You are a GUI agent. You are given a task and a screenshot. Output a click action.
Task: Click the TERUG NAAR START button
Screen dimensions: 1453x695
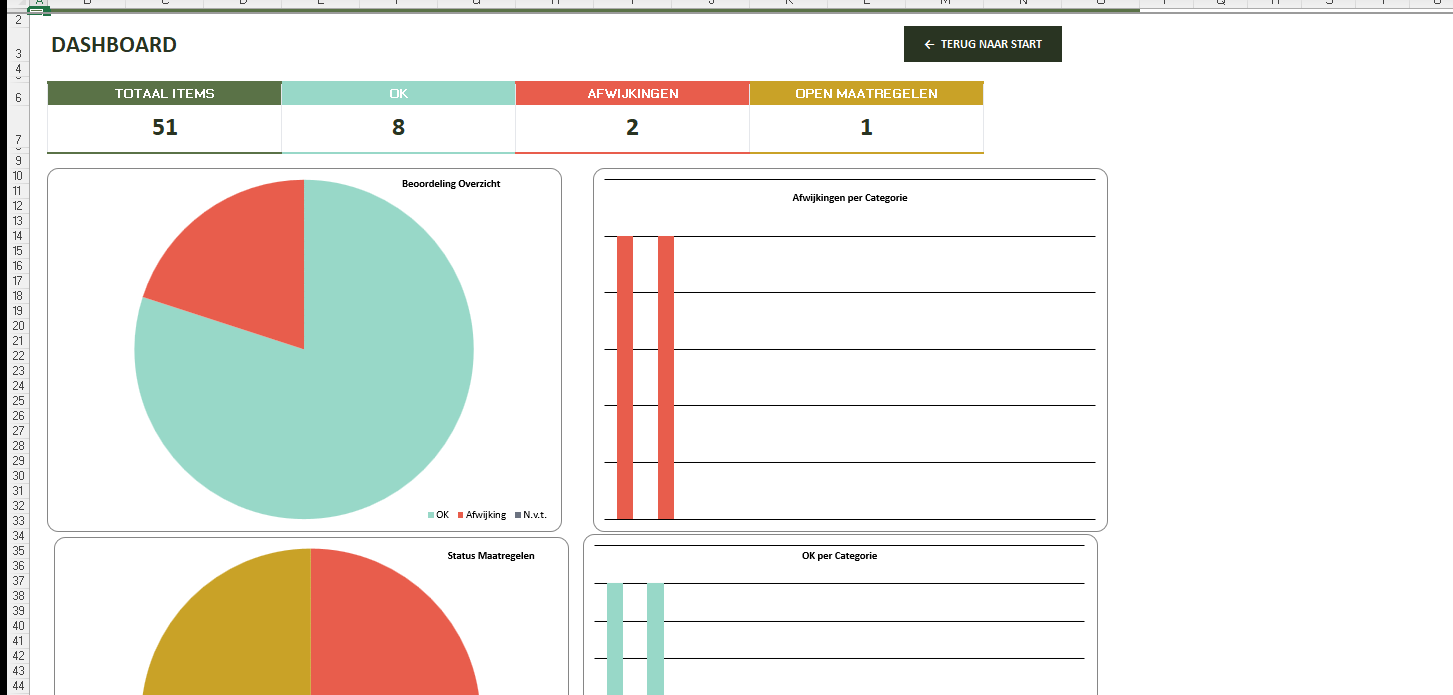[982, 44]
